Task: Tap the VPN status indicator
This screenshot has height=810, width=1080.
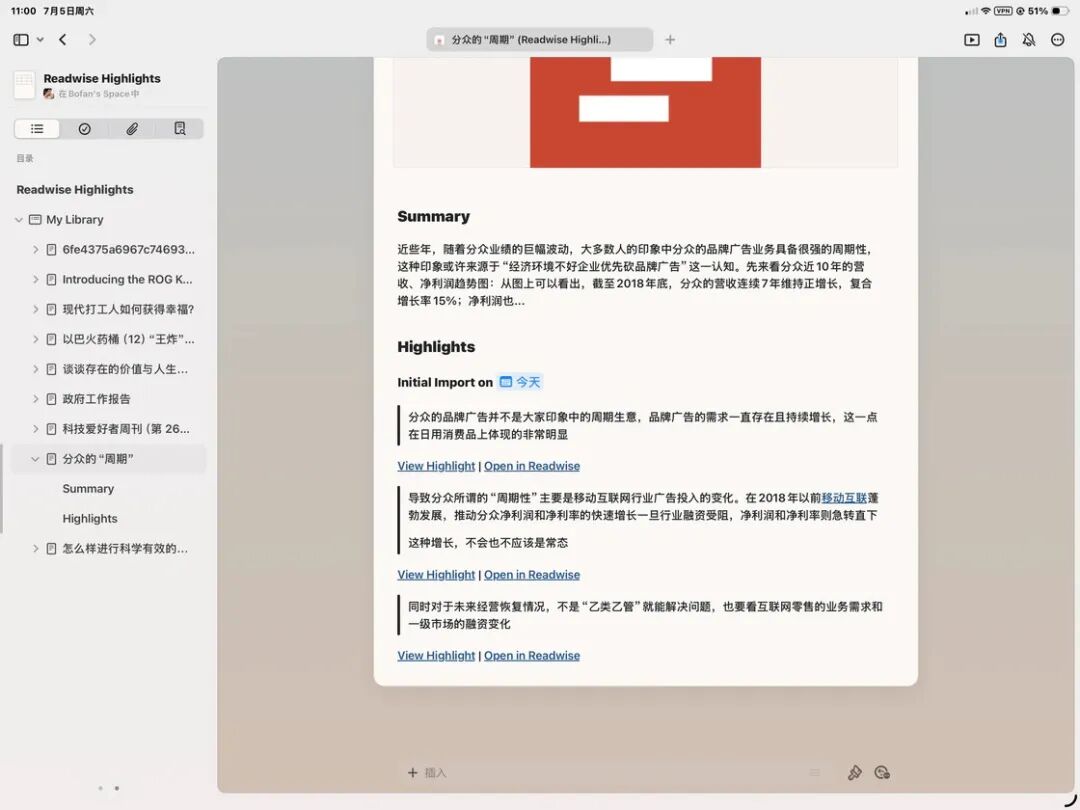Action: click(x=1003, y=11)
